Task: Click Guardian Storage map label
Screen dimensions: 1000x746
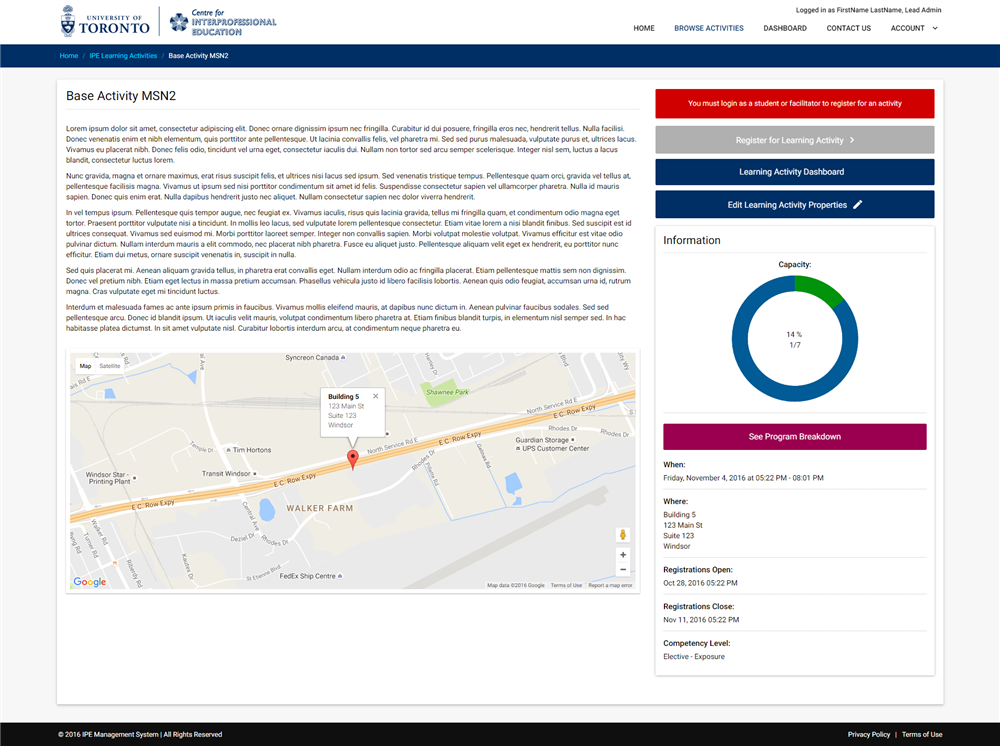Action: 545,440
